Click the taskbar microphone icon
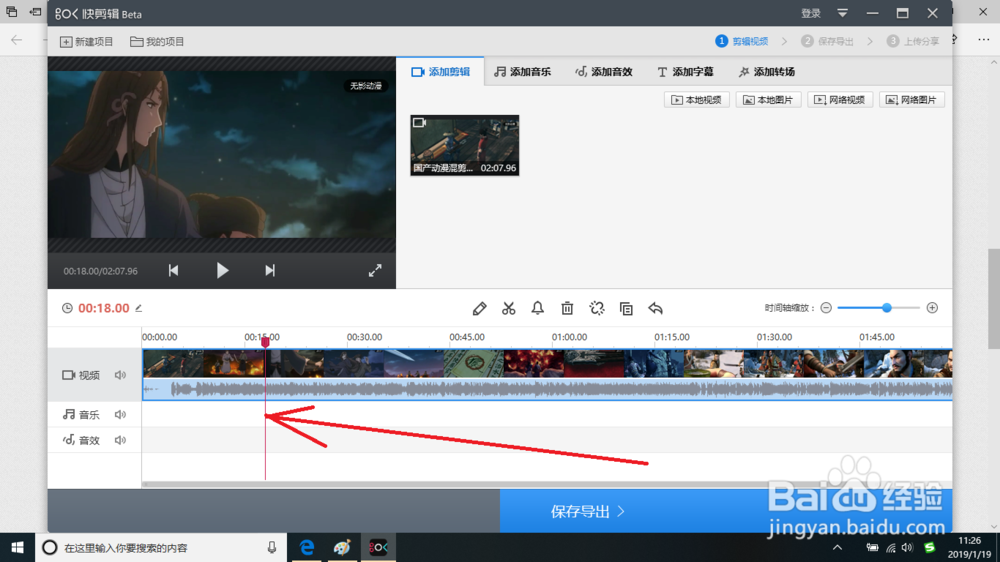Screen dimensions: 1000x562 tap(272, 547)
